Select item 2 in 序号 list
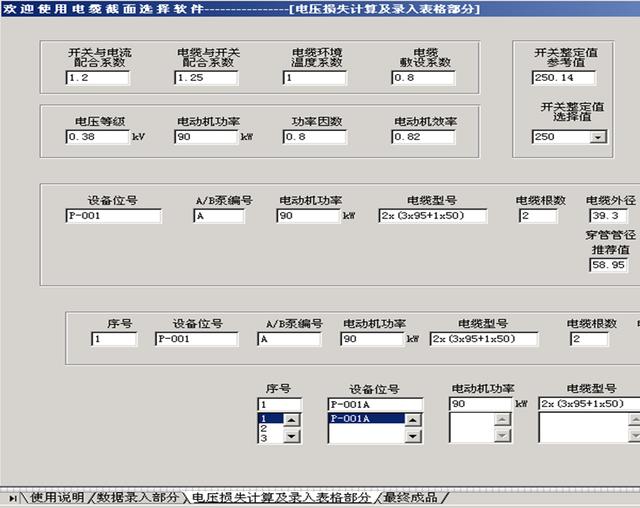This screenshot has height=508, width=640. pyautogui.click(x=271, y=428)
